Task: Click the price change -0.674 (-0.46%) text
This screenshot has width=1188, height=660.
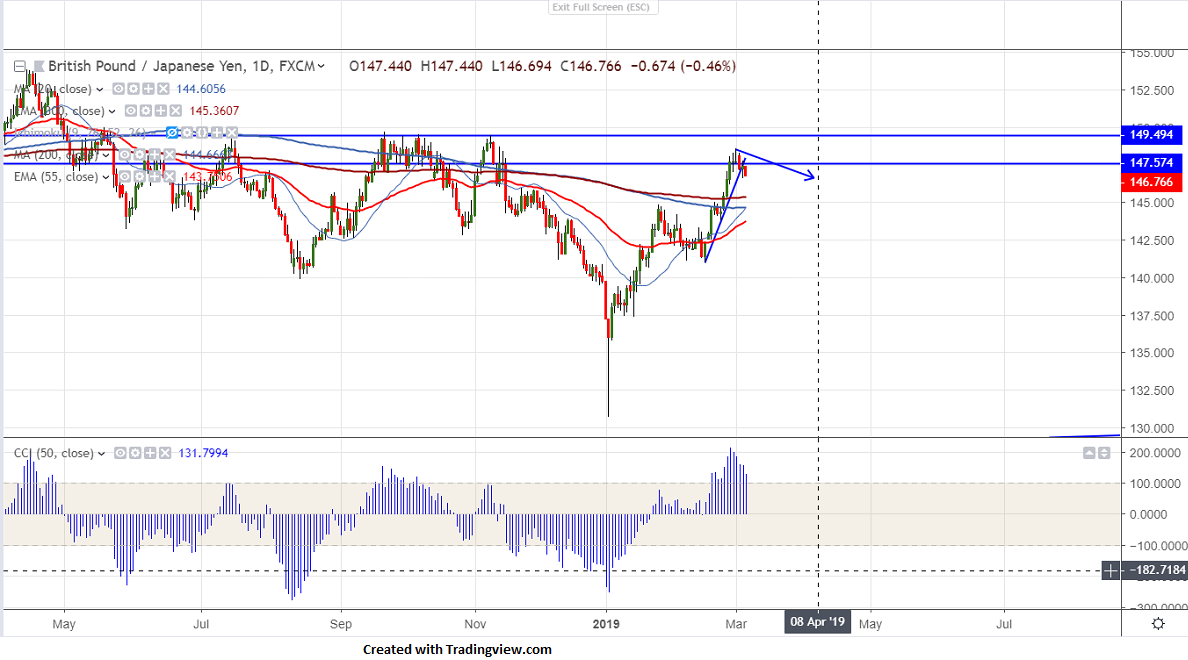Action: coord(683,67)
